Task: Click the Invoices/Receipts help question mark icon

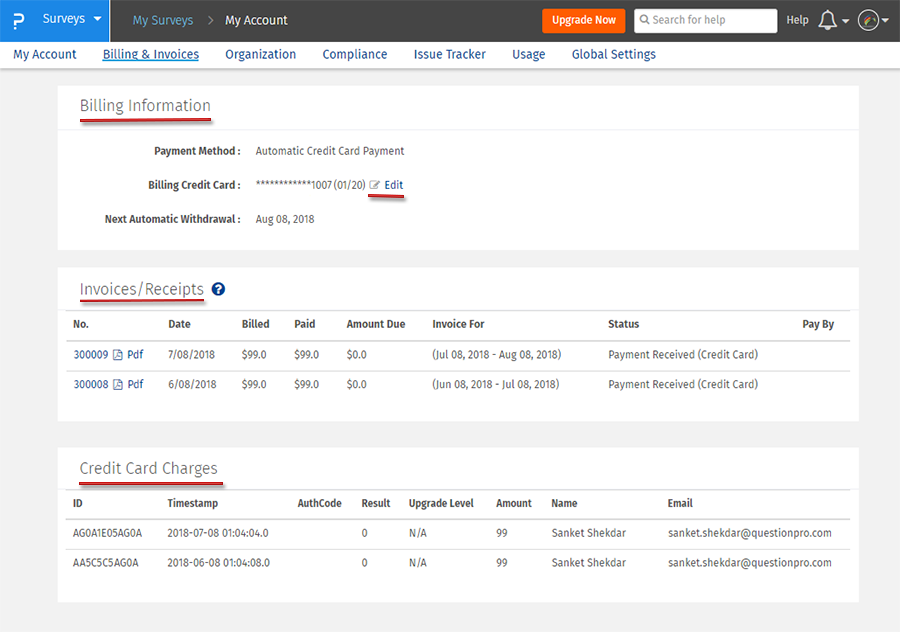Action: [x=219, y=289]
